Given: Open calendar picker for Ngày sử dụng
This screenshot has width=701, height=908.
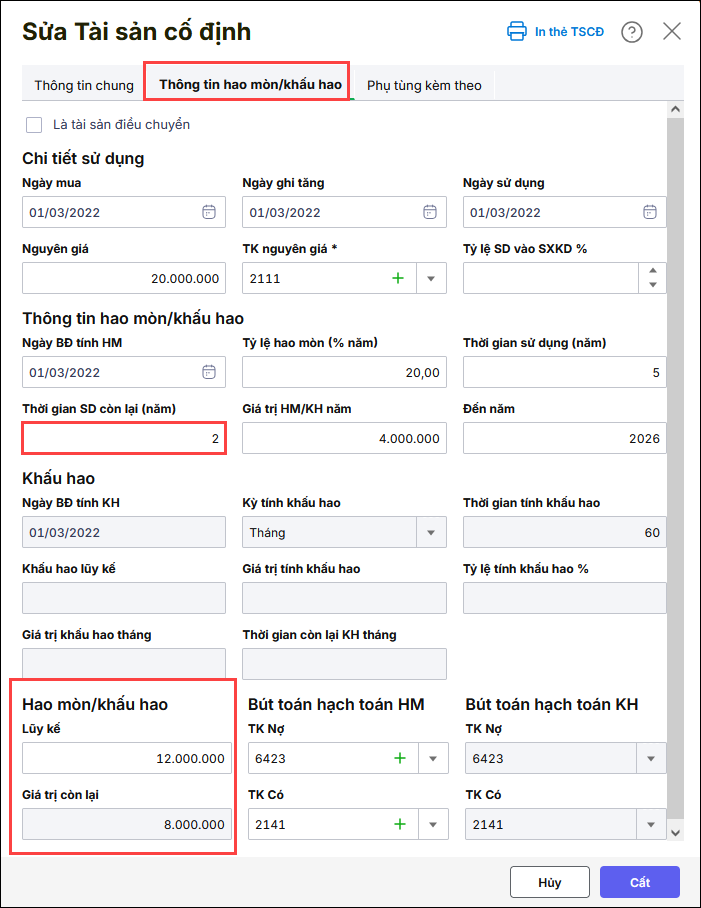Looking at the screenshot, I should pos(650,212).
